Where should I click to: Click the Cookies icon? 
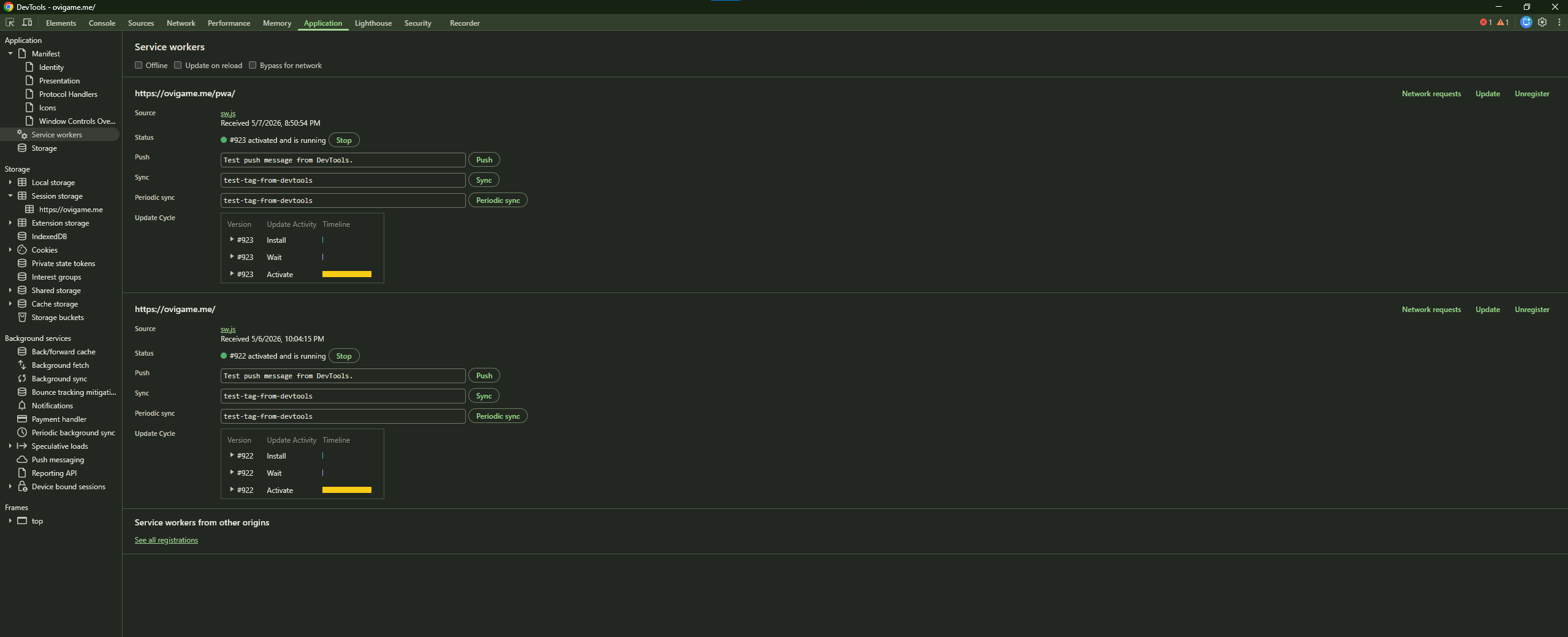pyautogui.click(x=22, y=250)
